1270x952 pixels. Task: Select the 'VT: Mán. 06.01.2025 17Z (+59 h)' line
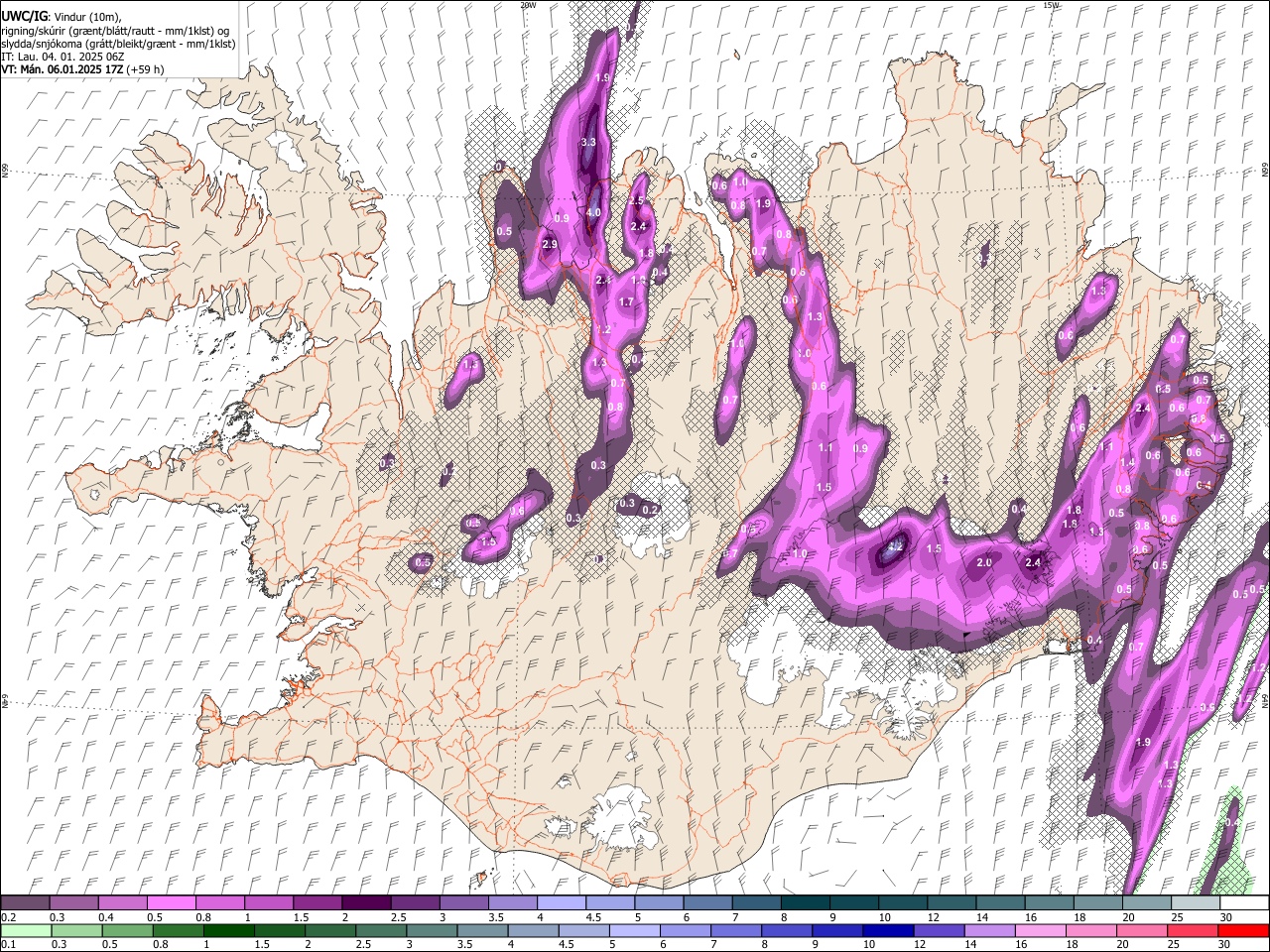82,69
